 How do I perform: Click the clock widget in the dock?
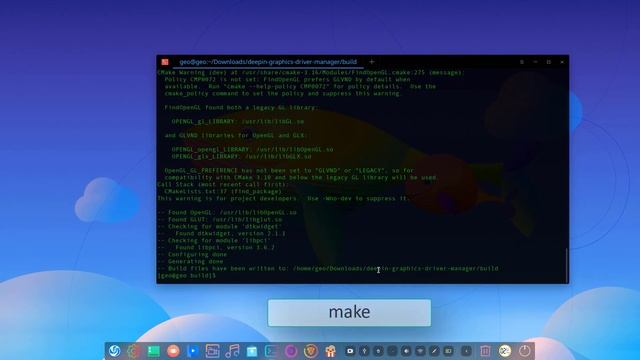(x=505, y=351)
